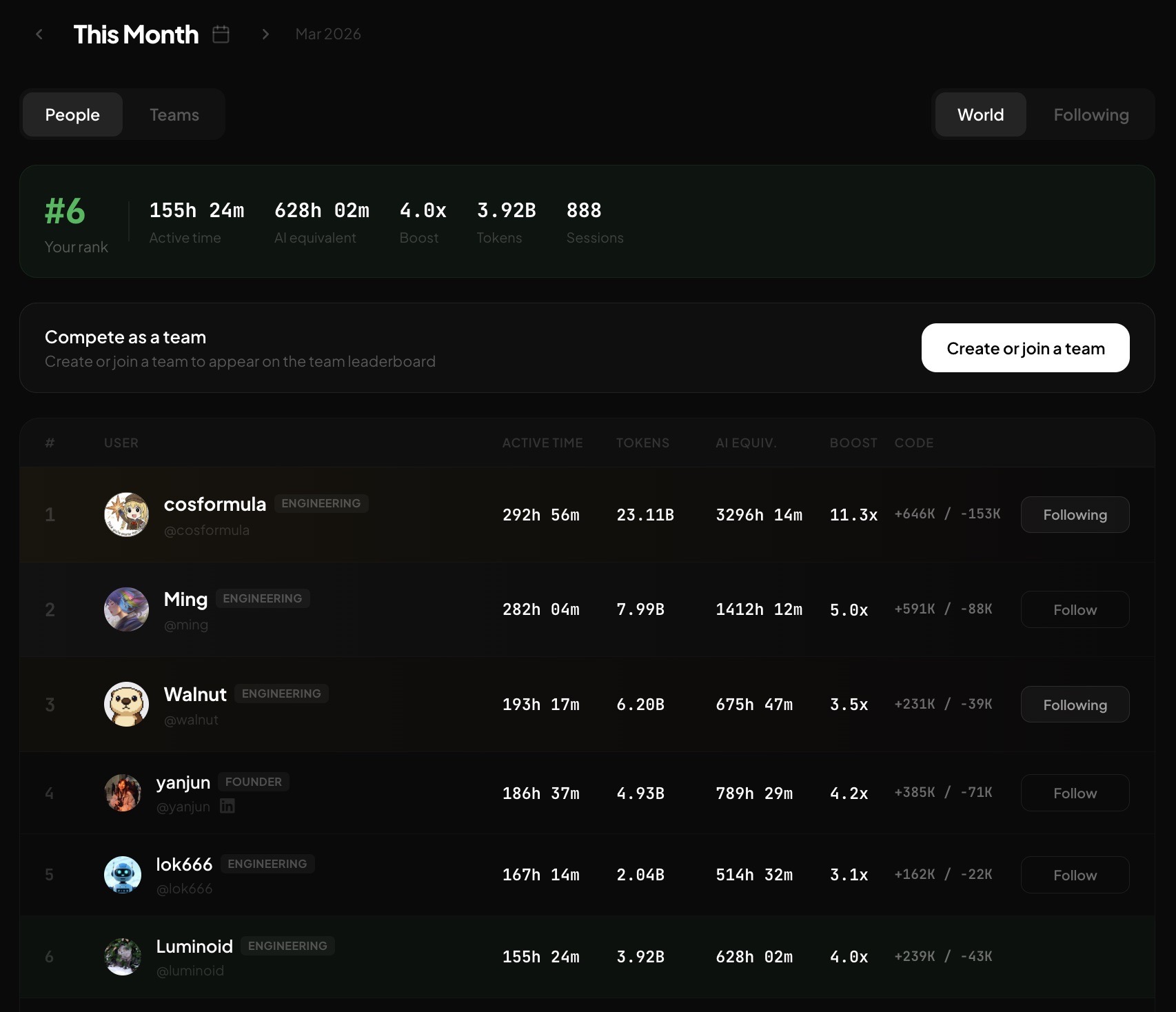This screenshot has width=1176, height=1012.
Task: Follow Ming on the leaderboard
Action: [1075, 609]
